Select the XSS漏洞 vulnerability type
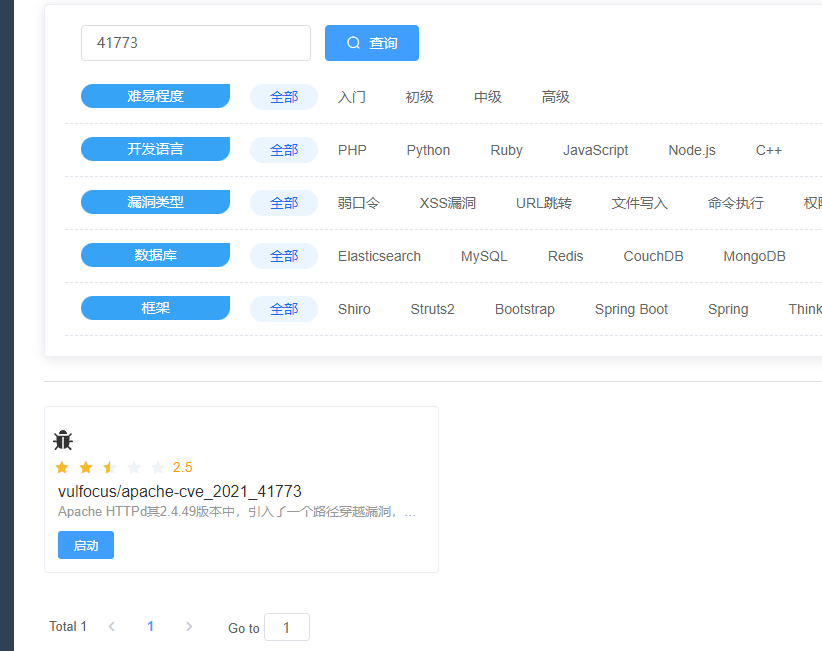 [447, 203]
